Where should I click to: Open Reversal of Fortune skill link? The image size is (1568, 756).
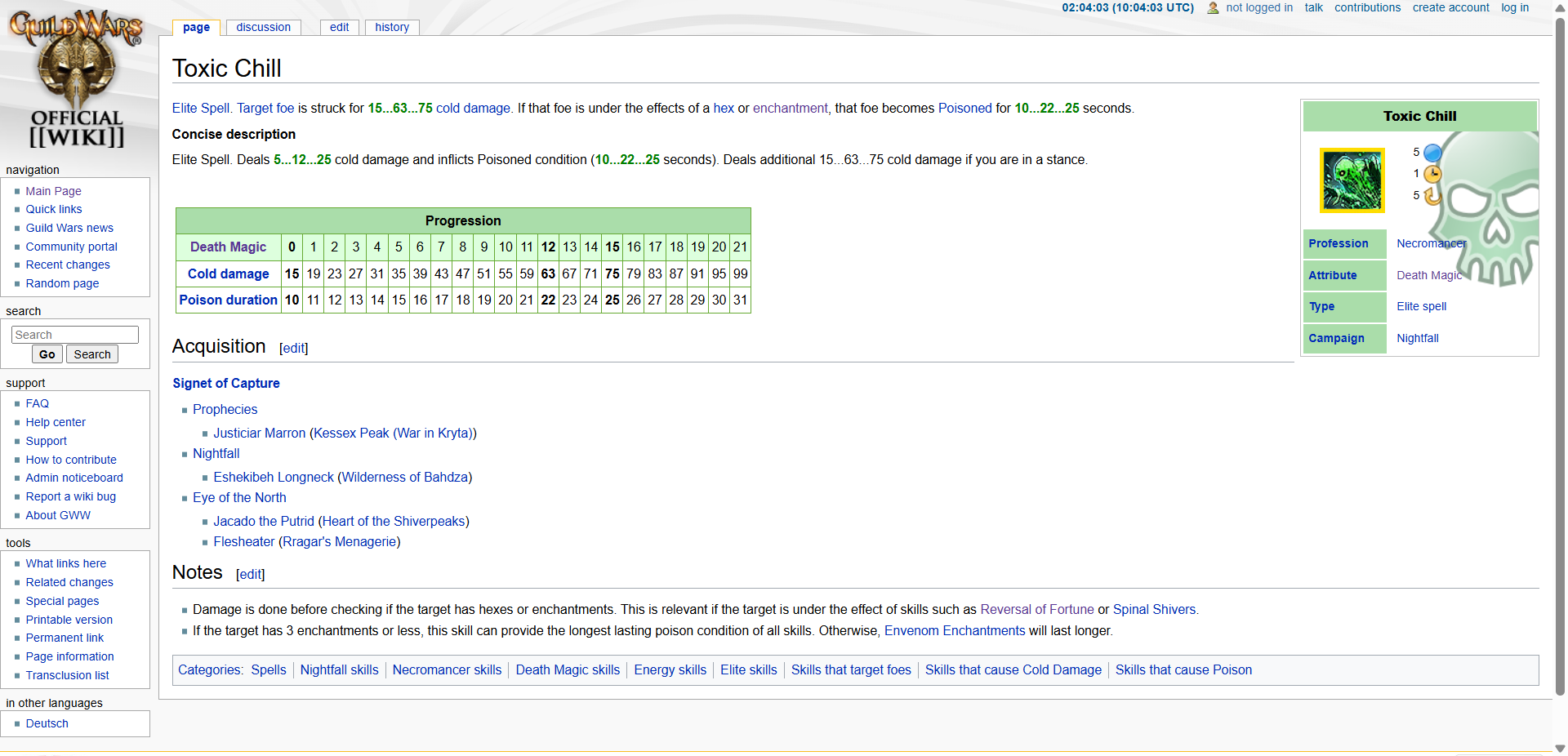[1036, 610]
